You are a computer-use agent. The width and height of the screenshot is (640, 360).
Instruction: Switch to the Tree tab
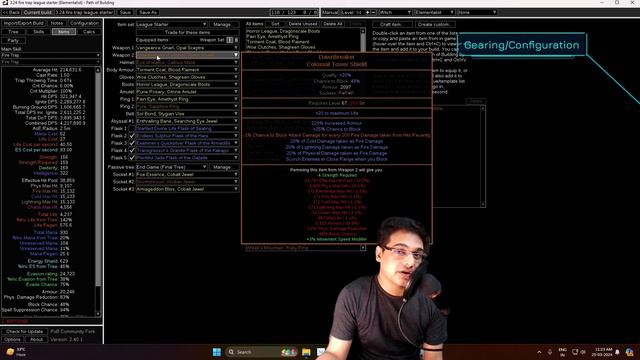pos(13,32)
